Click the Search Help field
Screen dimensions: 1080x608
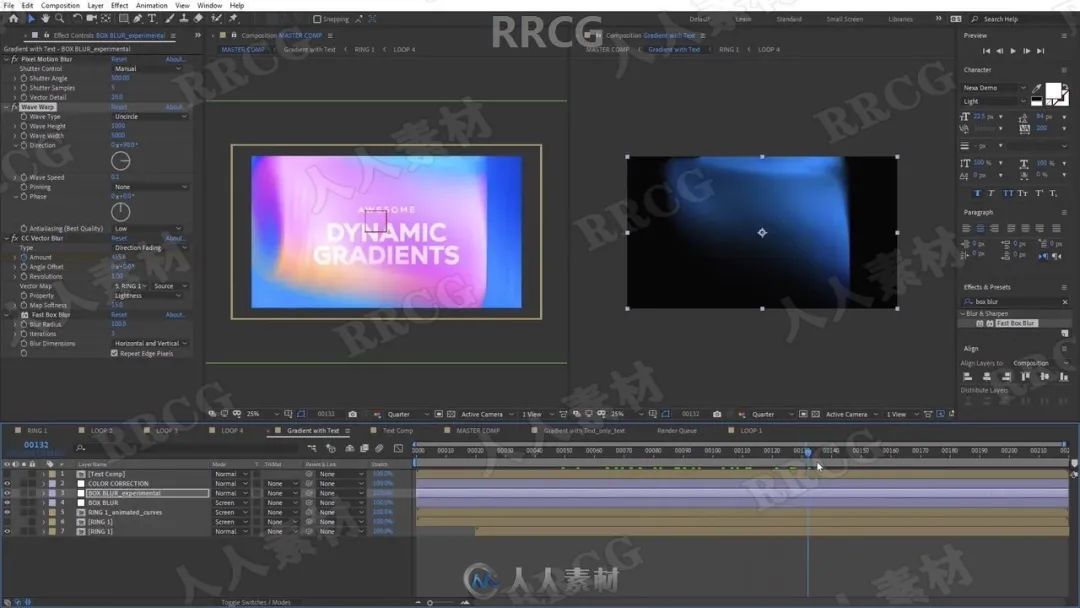tap(1020, 19)
